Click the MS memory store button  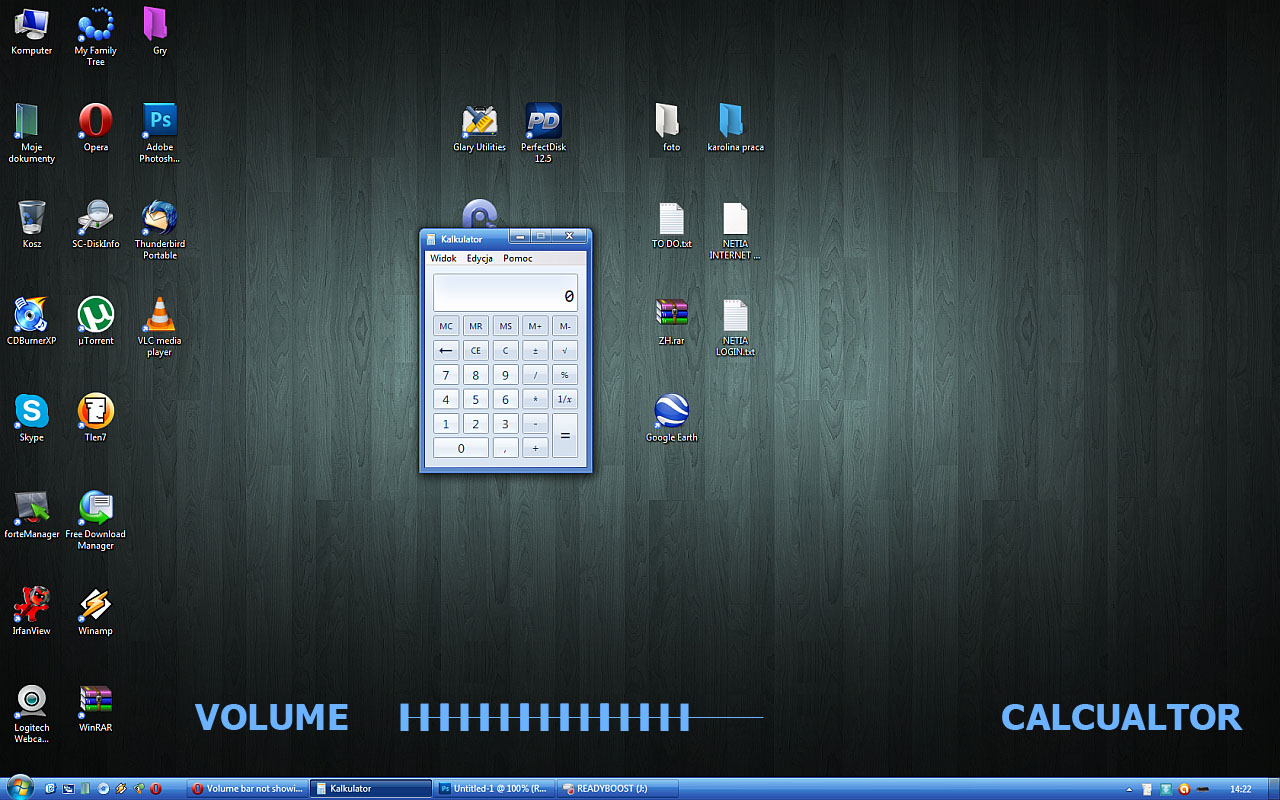click(506, 326)
